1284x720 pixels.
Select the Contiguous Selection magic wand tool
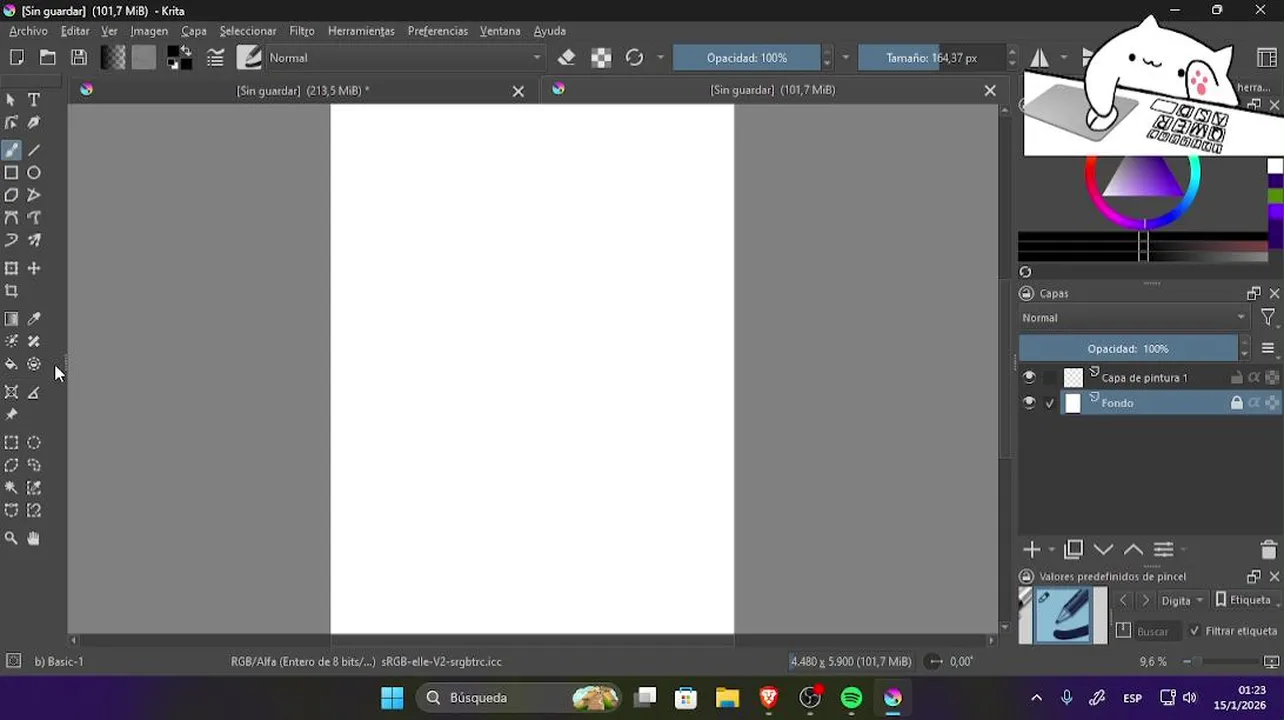pos(11,488)
